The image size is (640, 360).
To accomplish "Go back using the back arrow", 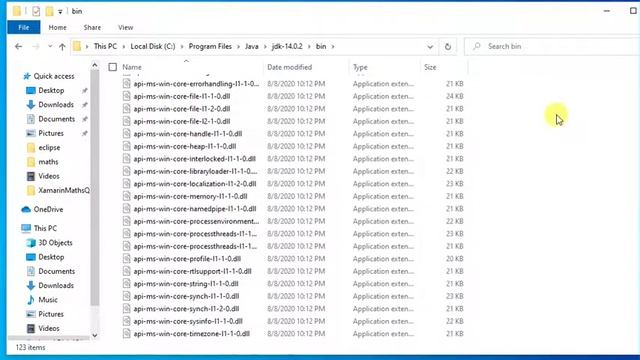I will (18, 47).
